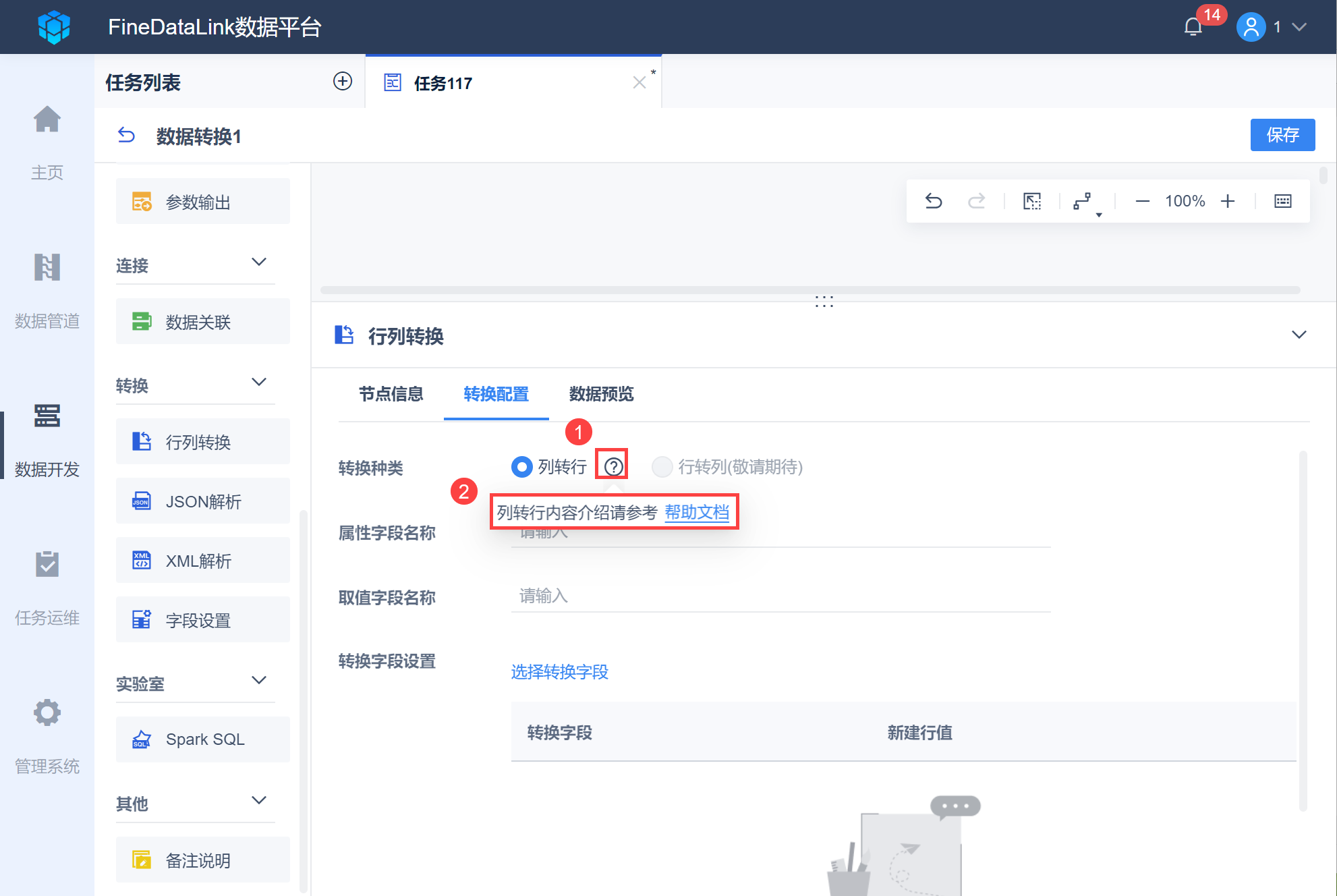
Task: Switch to the 节点信息 tab
Action: pos(391,394)
